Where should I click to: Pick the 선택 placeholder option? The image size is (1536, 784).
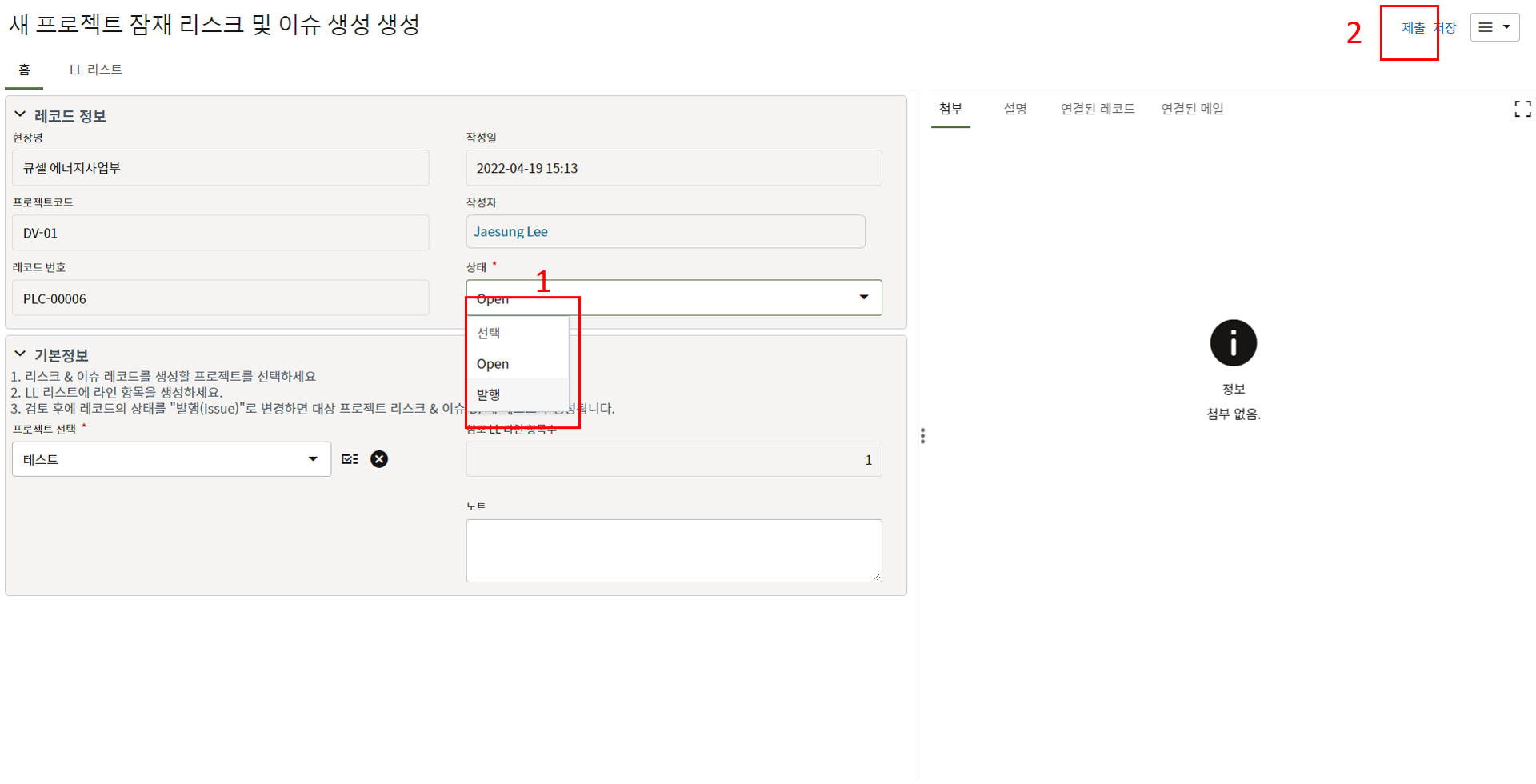(x=489, y=333)
